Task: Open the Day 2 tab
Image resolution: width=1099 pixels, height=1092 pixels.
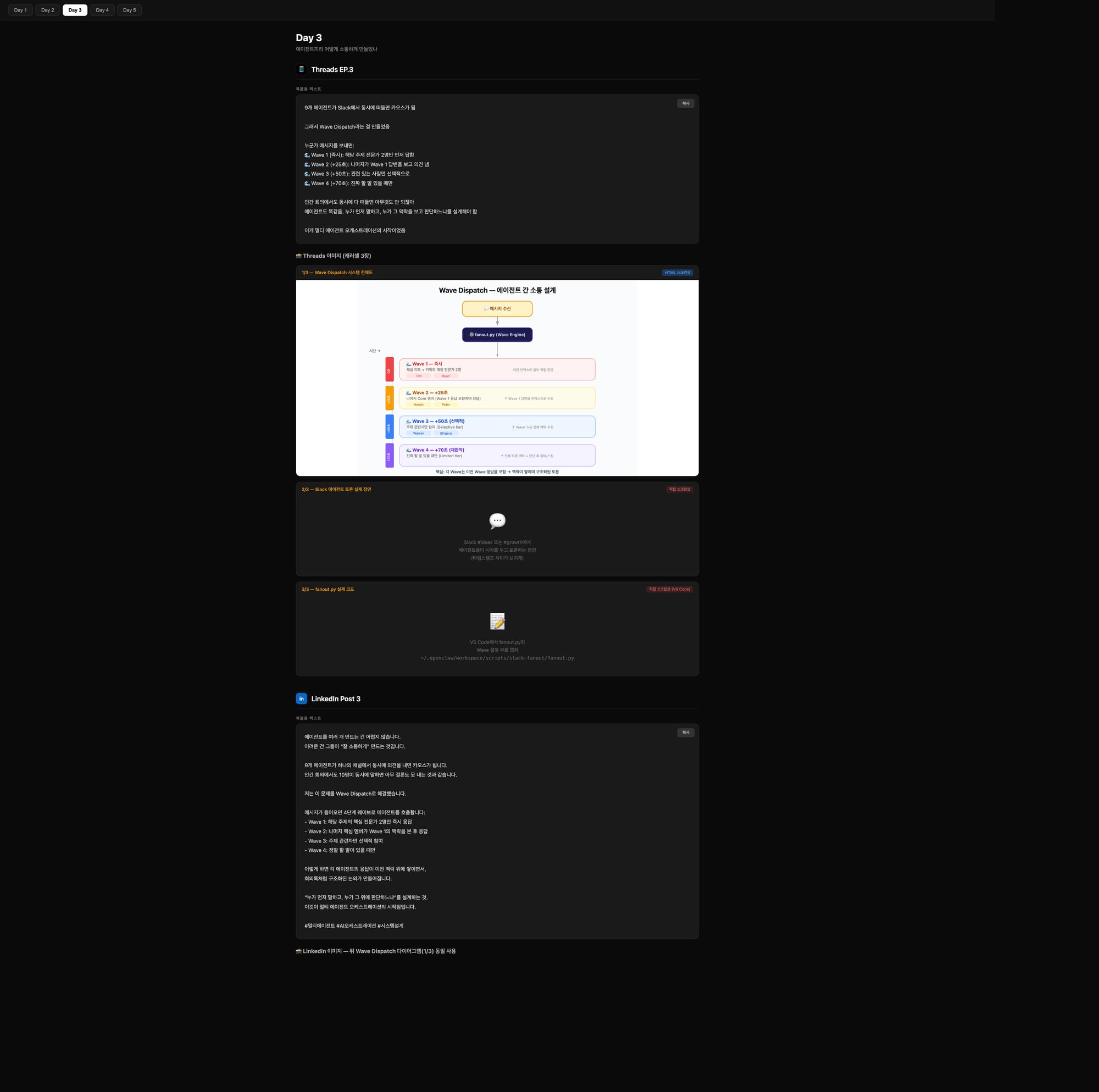Action: [x=47, y=10]
